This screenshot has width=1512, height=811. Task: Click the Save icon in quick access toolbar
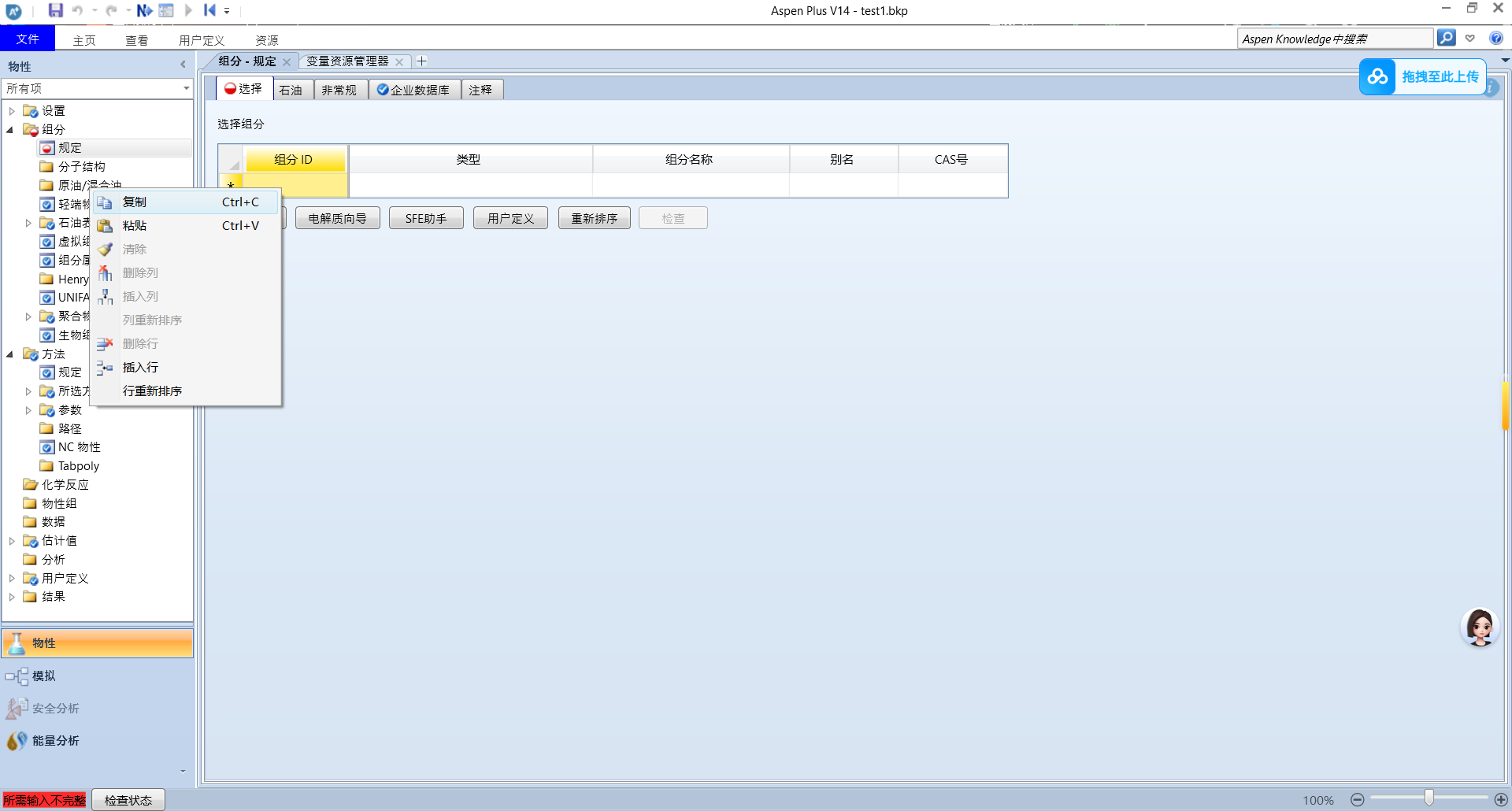tap(55, 10)
